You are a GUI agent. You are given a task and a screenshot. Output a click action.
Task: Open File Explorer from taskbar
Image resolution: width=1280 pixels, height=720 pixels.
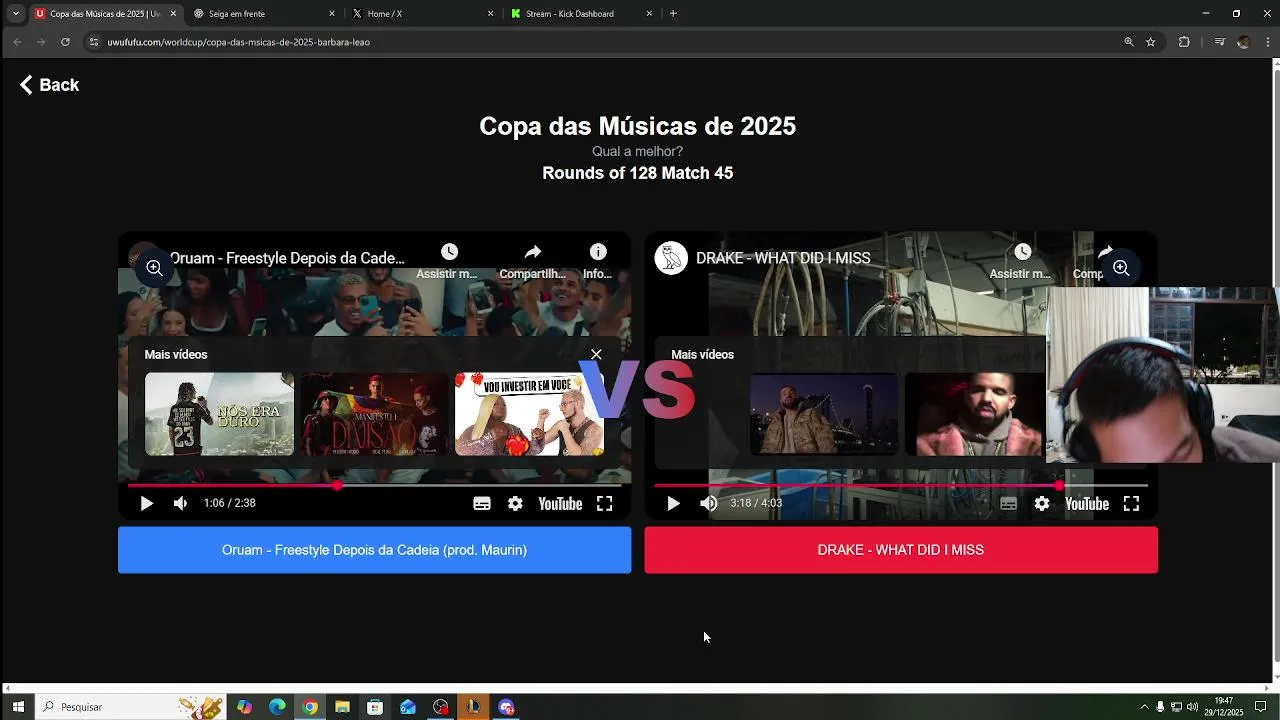[342, 707]
